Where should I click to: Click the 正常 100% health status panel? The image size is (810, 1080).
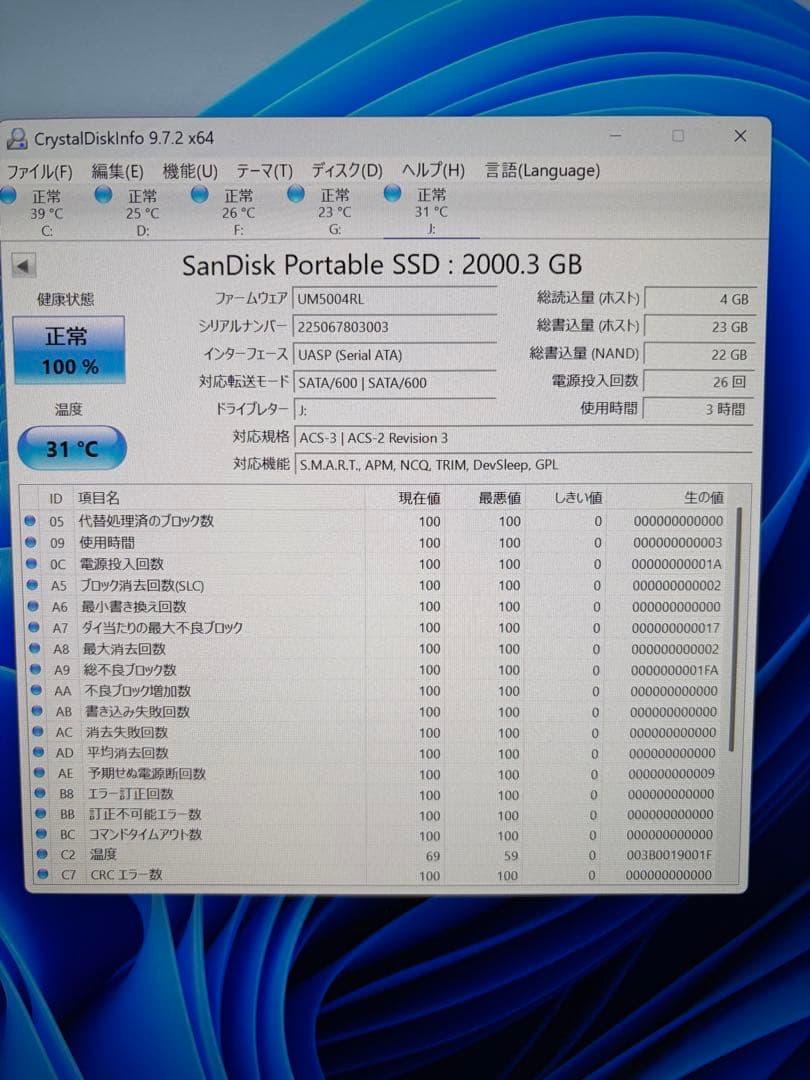68,351
